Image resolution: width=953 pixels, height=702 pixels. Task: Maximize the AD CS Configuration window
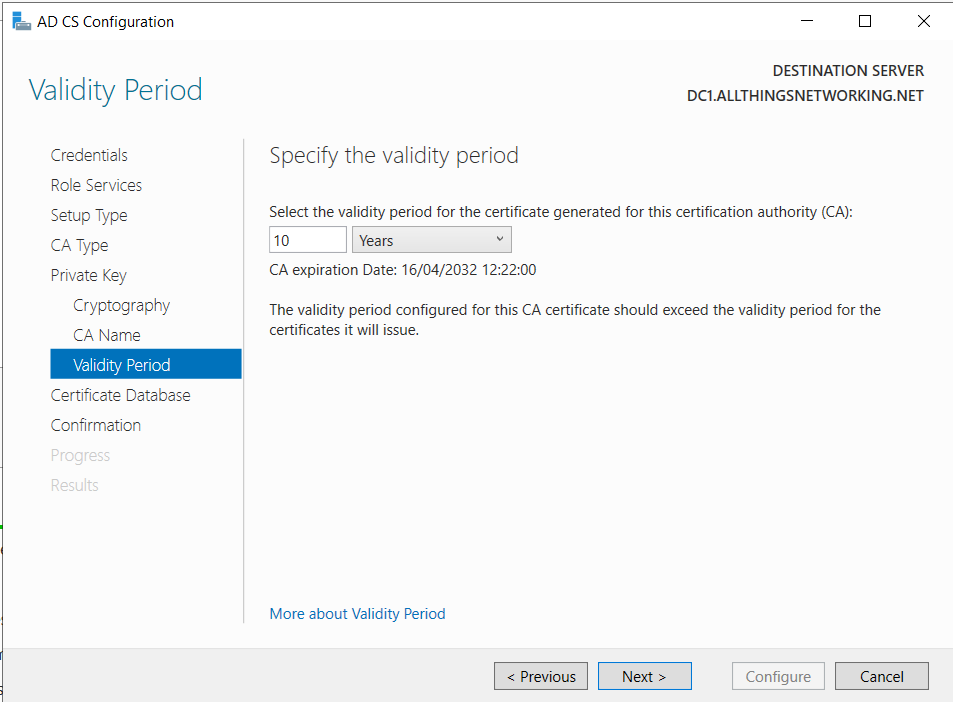click(865, 21)
